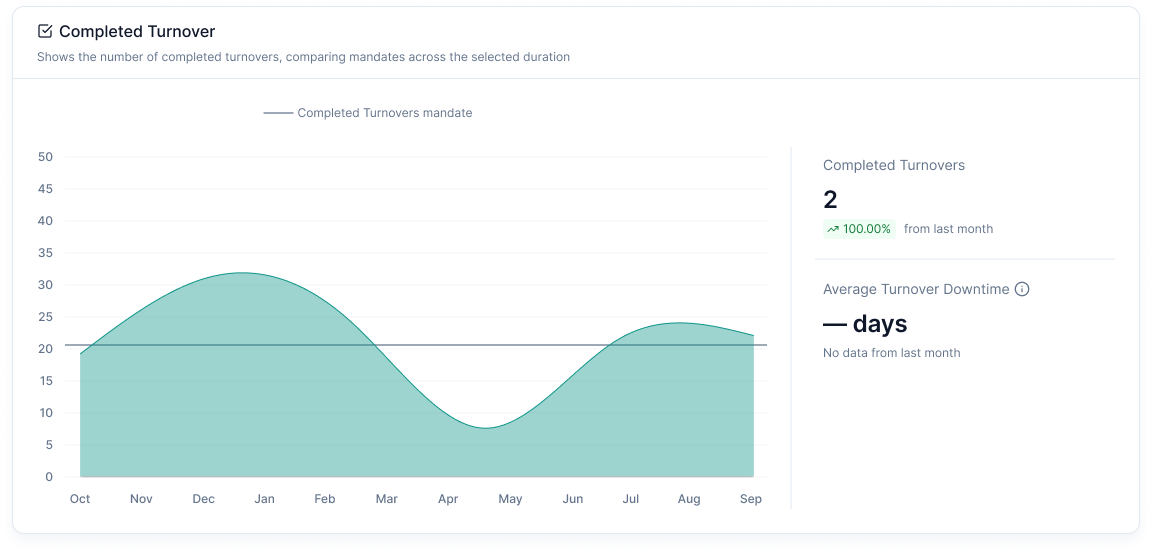Click the 50 value on the y-axis
Screen dimensions: 1152x552
pos(45,157)
